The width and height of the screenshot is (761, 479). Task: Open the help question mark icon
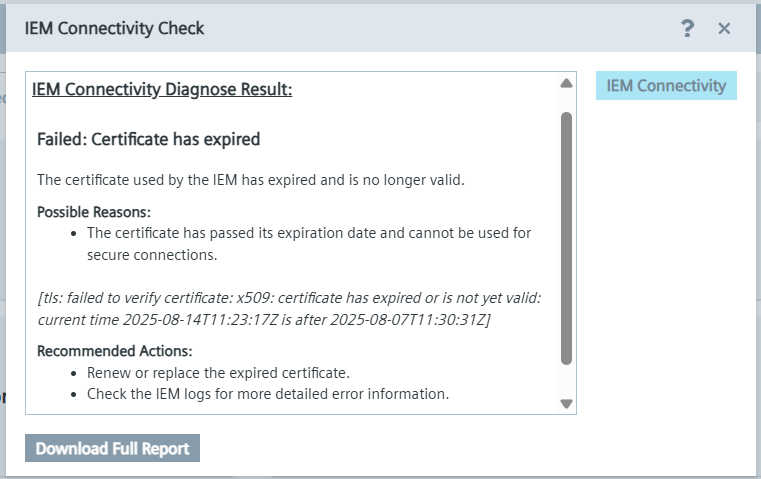(687, 29)
